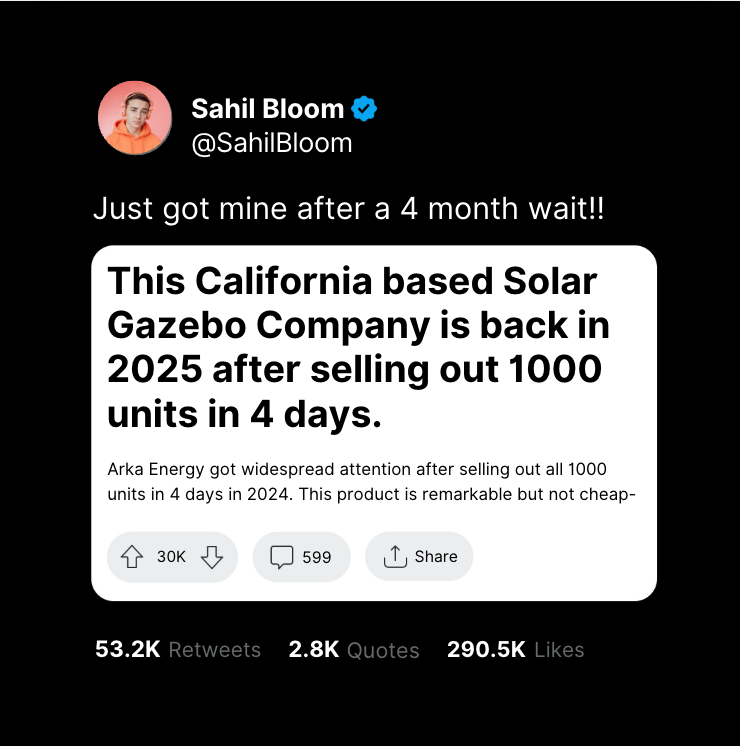
Task: Open Sahil Bloom's profile picture
Action: (135, 118)
